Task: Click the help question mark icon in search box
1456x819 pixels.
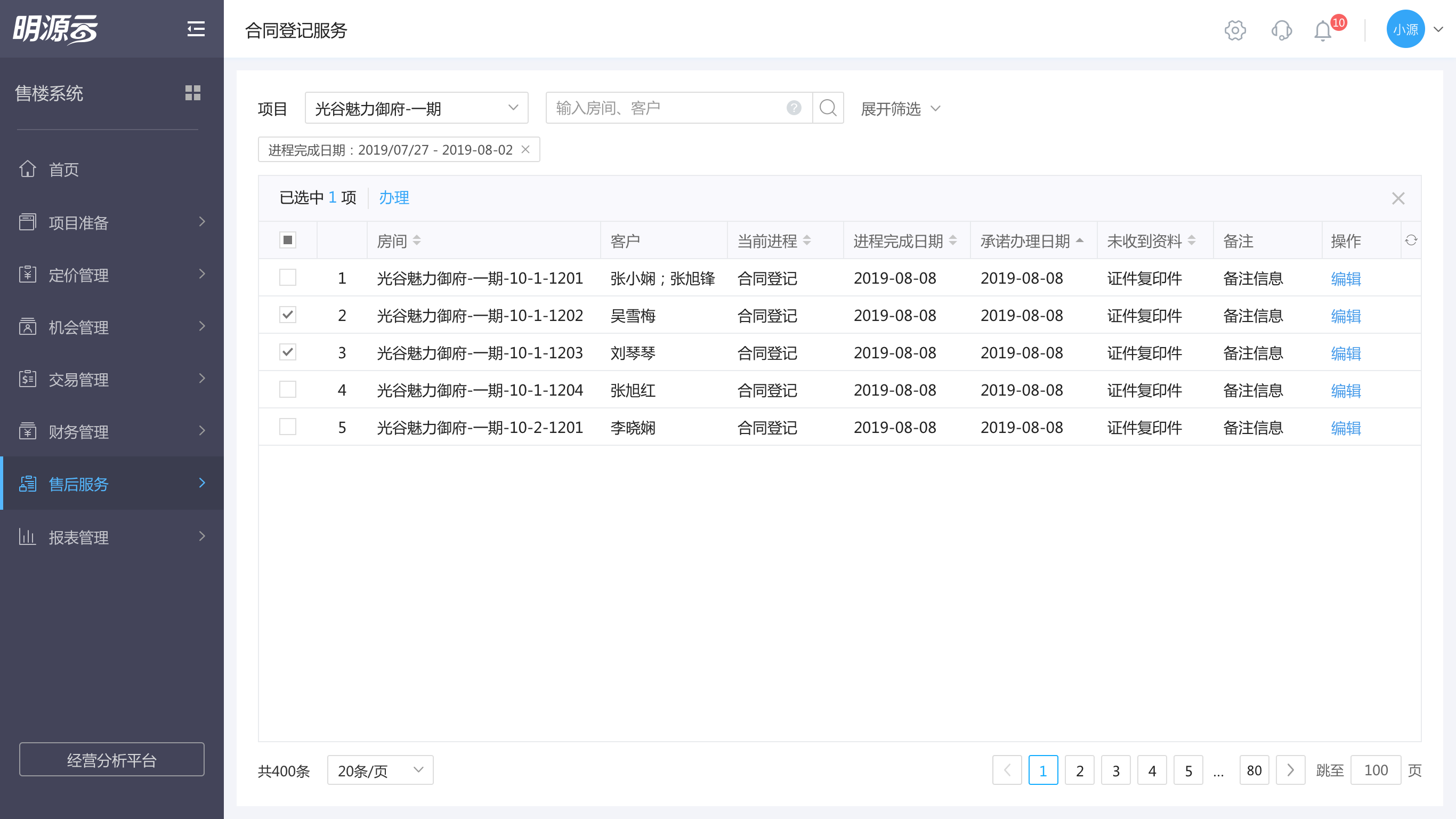Action: (794, 108)
